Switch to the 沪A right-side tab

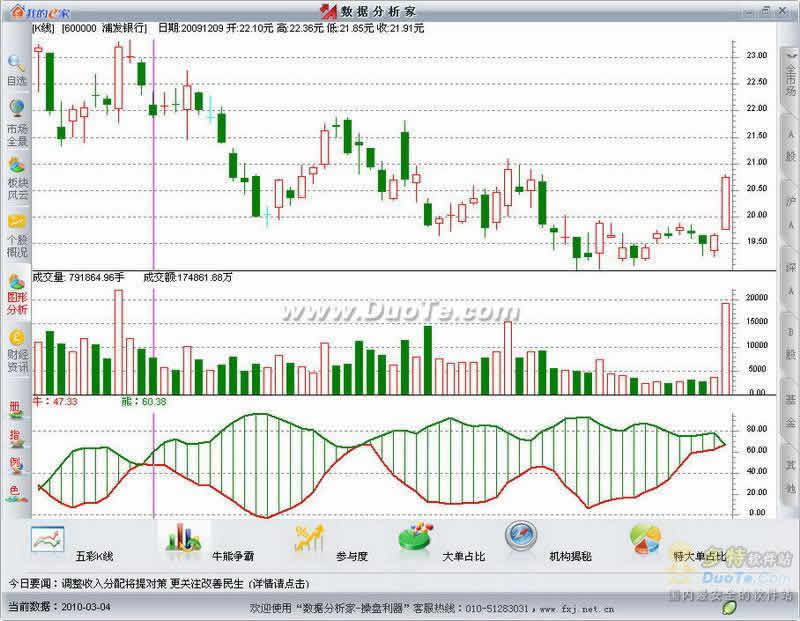click(x=789, y=211)
